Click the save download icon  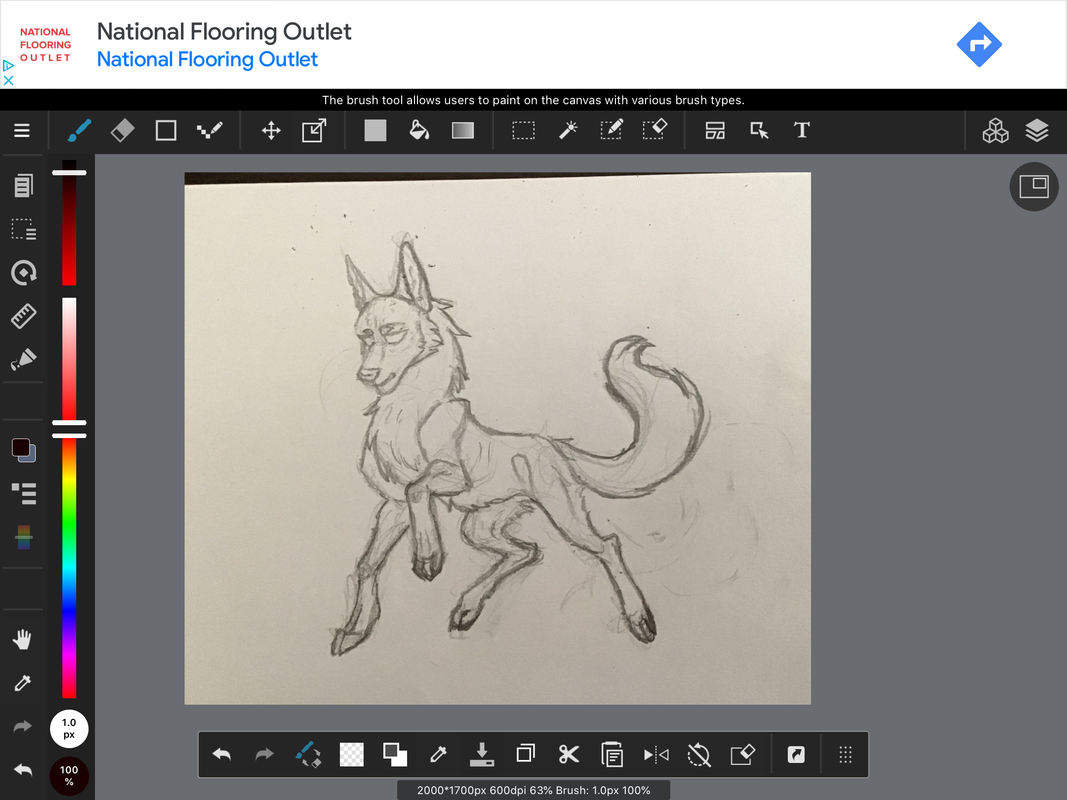[482, 754]
